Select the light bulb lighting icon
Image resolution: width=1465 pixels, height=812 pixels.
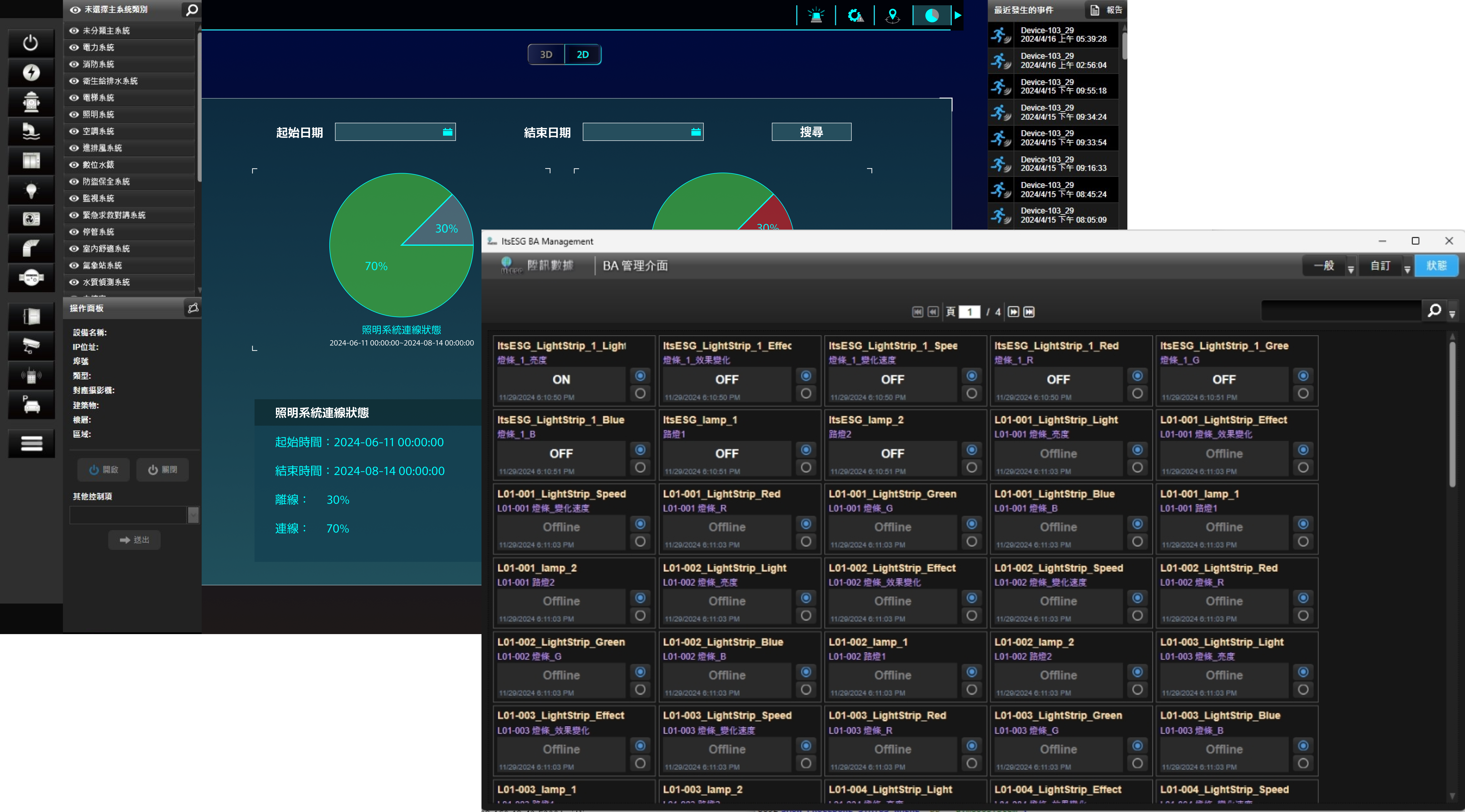click(31, 191)
